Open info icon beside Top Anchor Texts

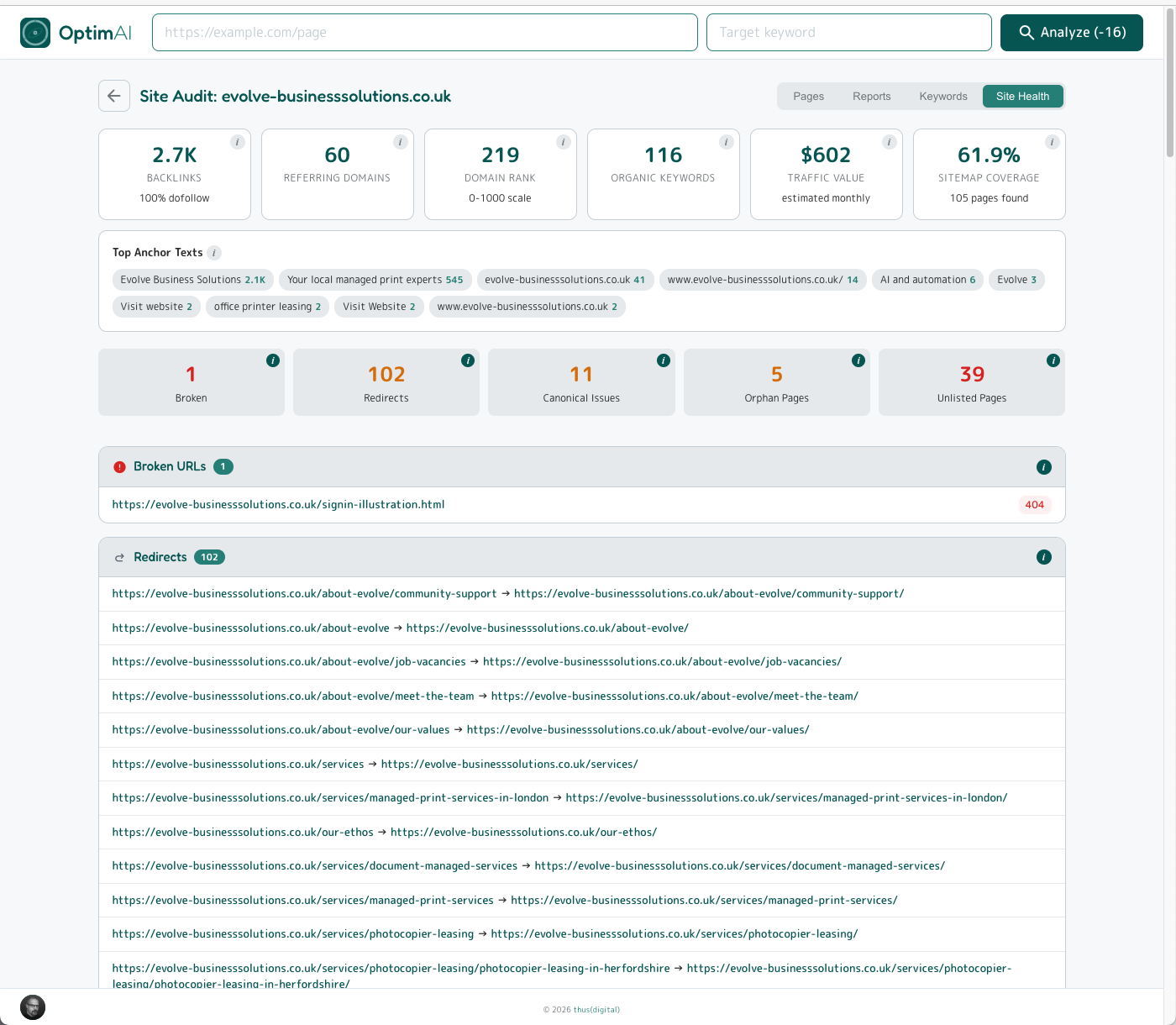tap(214, 253)
